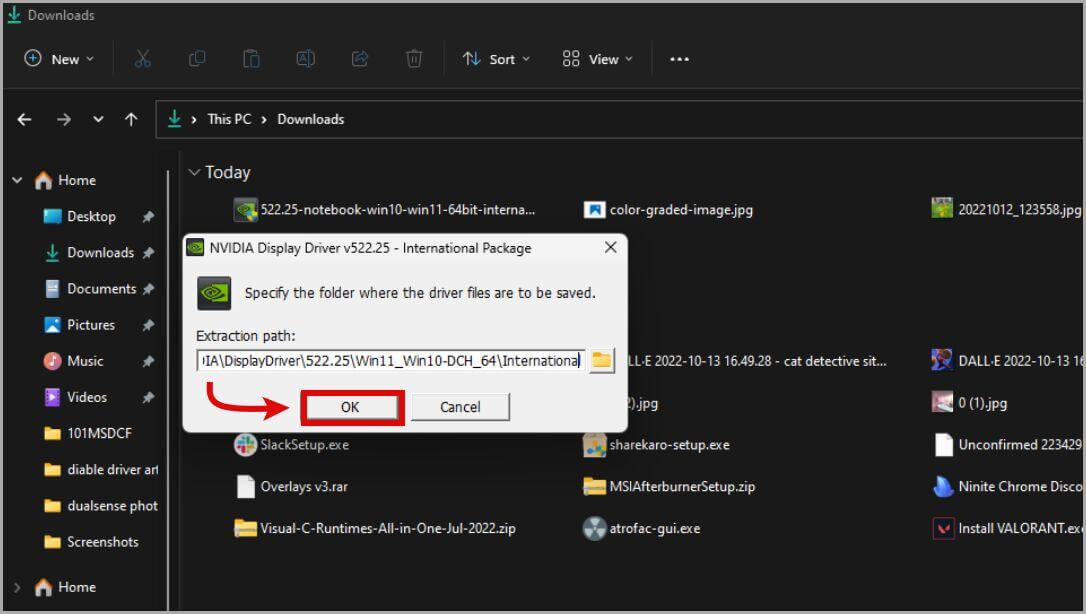Select color-graded-image.jpg file
The height and width of the screenshot is (614, 1086).
[x=668, y=209]
